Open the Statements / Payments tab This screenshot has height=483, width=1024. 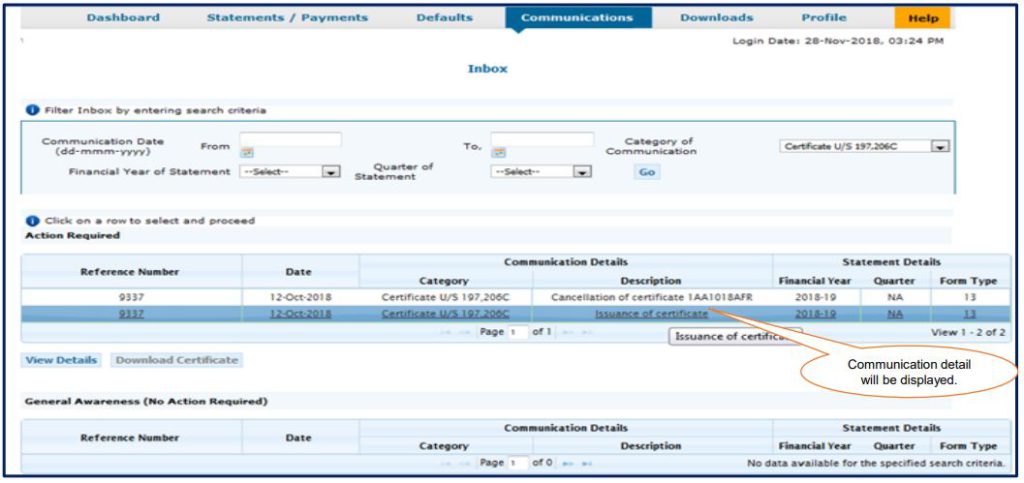[x=287, y=18]
